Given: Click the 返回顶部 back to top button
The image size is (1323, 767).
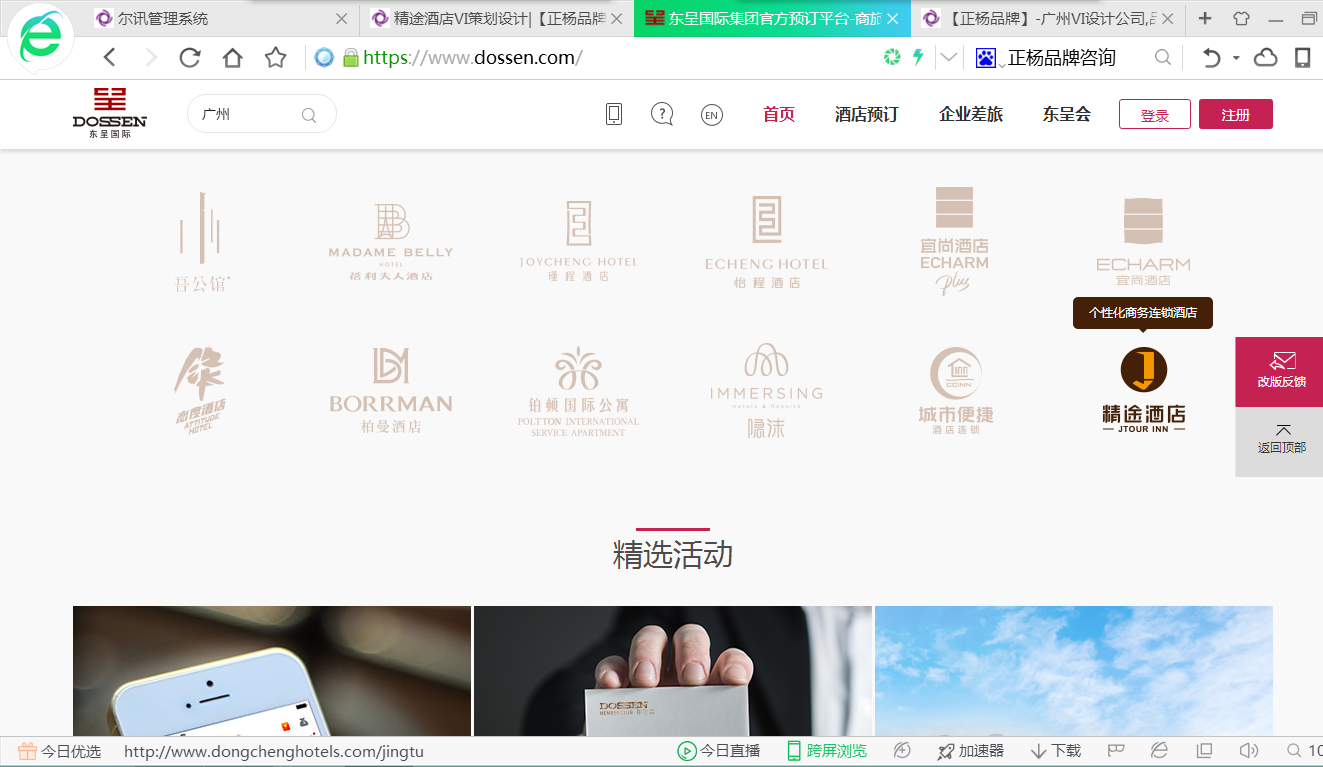Looking at the screenshot, I should 1280,441.
